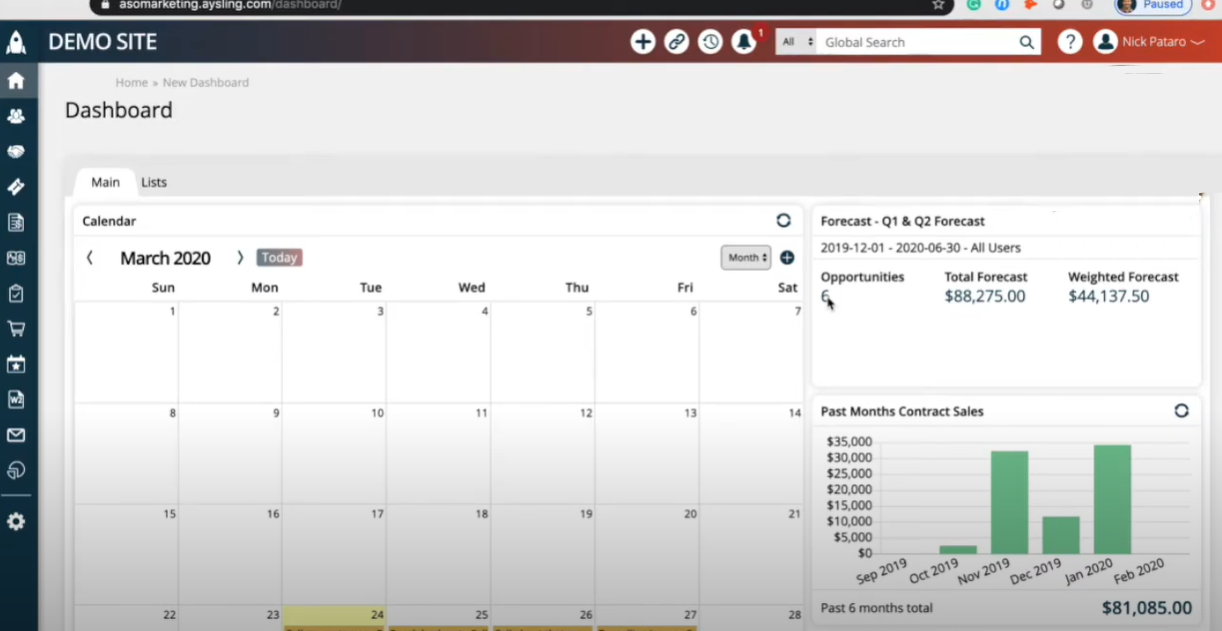1222x631 pixels.
Task: Refresh the Calendar widget
Action: 783,220
